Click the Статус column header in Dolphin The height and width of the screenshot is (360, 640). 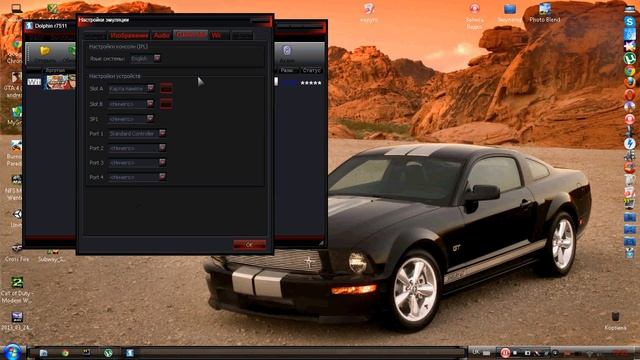[312, 70]
